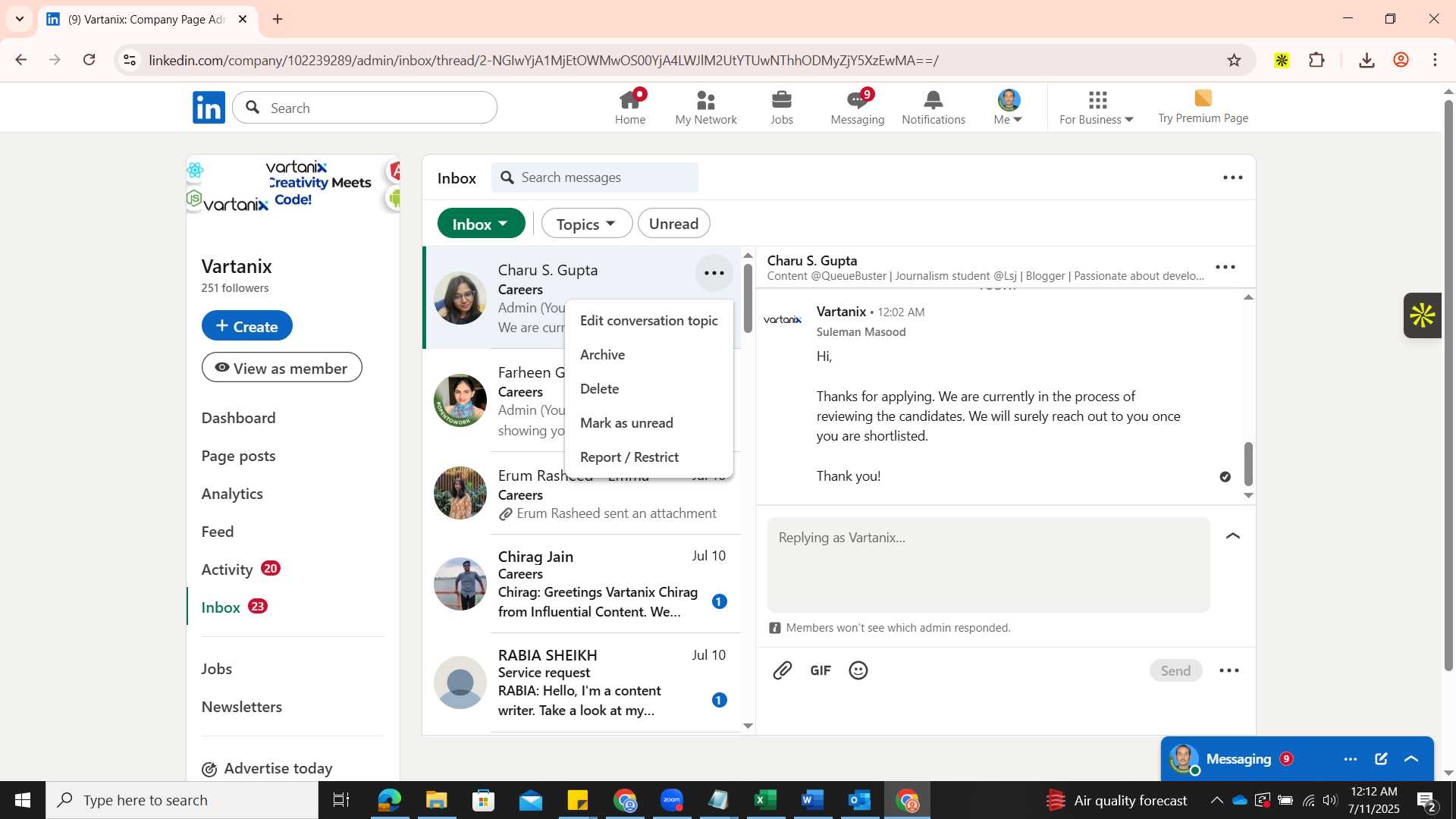This screenshot has height=819, width=1456.
Task: Open Try Premium Page icon
Action: pyautogui.click(x=1203, y=107)
